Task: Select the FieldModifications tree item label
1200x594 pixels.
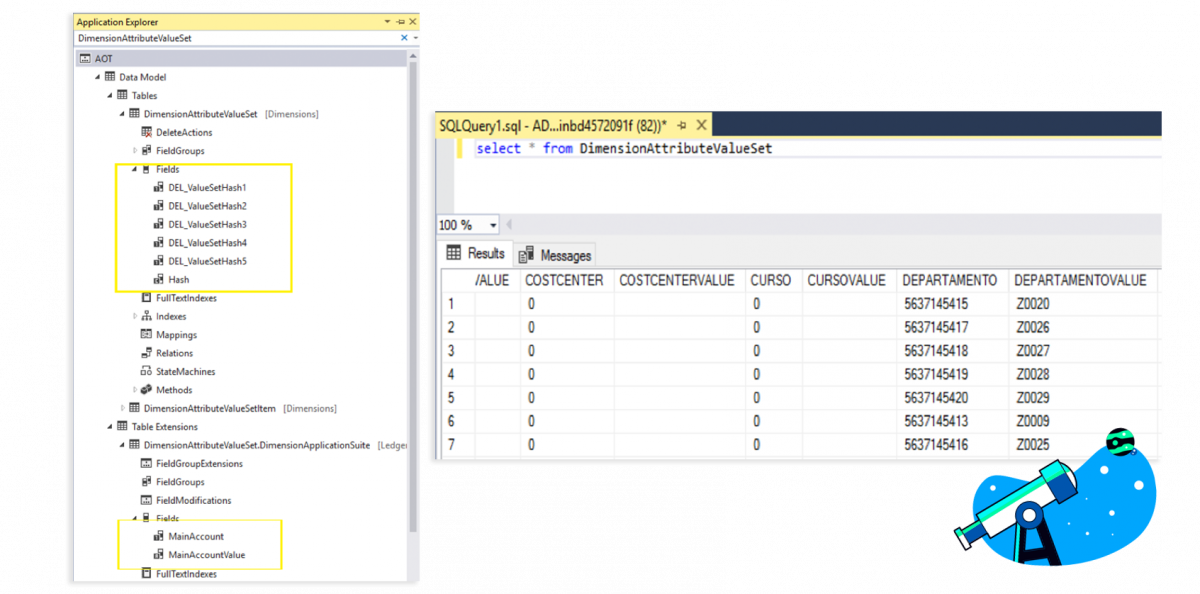Action: point(193,500)
